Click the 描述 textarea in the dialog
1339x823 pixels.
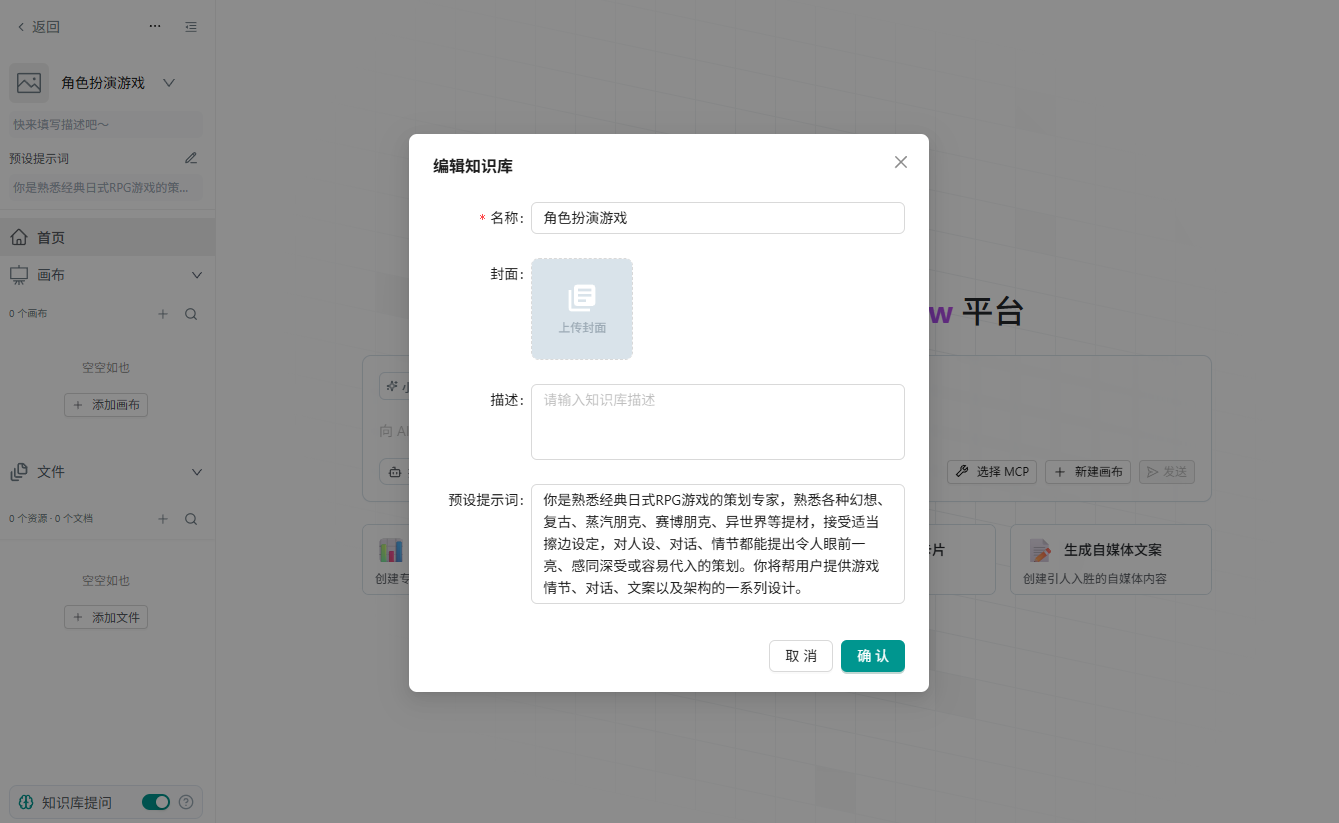tap(718, 422)
